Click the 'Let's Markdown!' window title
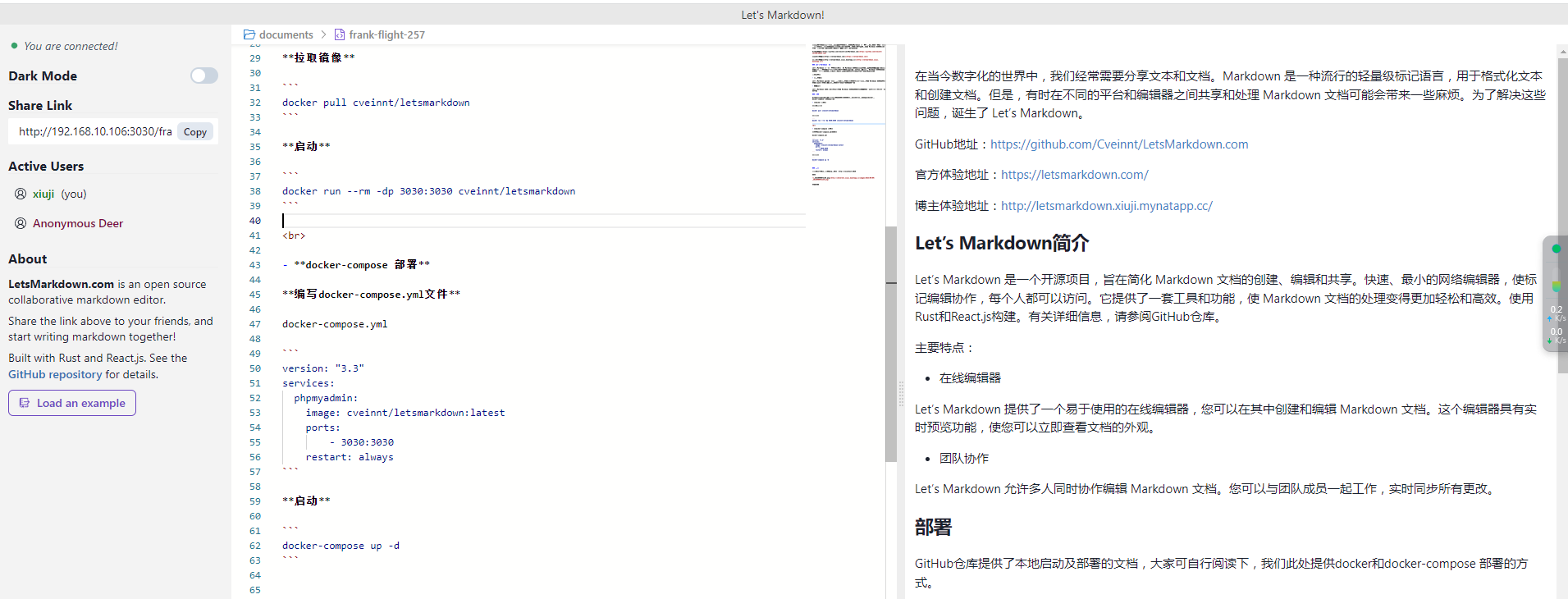 pos(783,15)
